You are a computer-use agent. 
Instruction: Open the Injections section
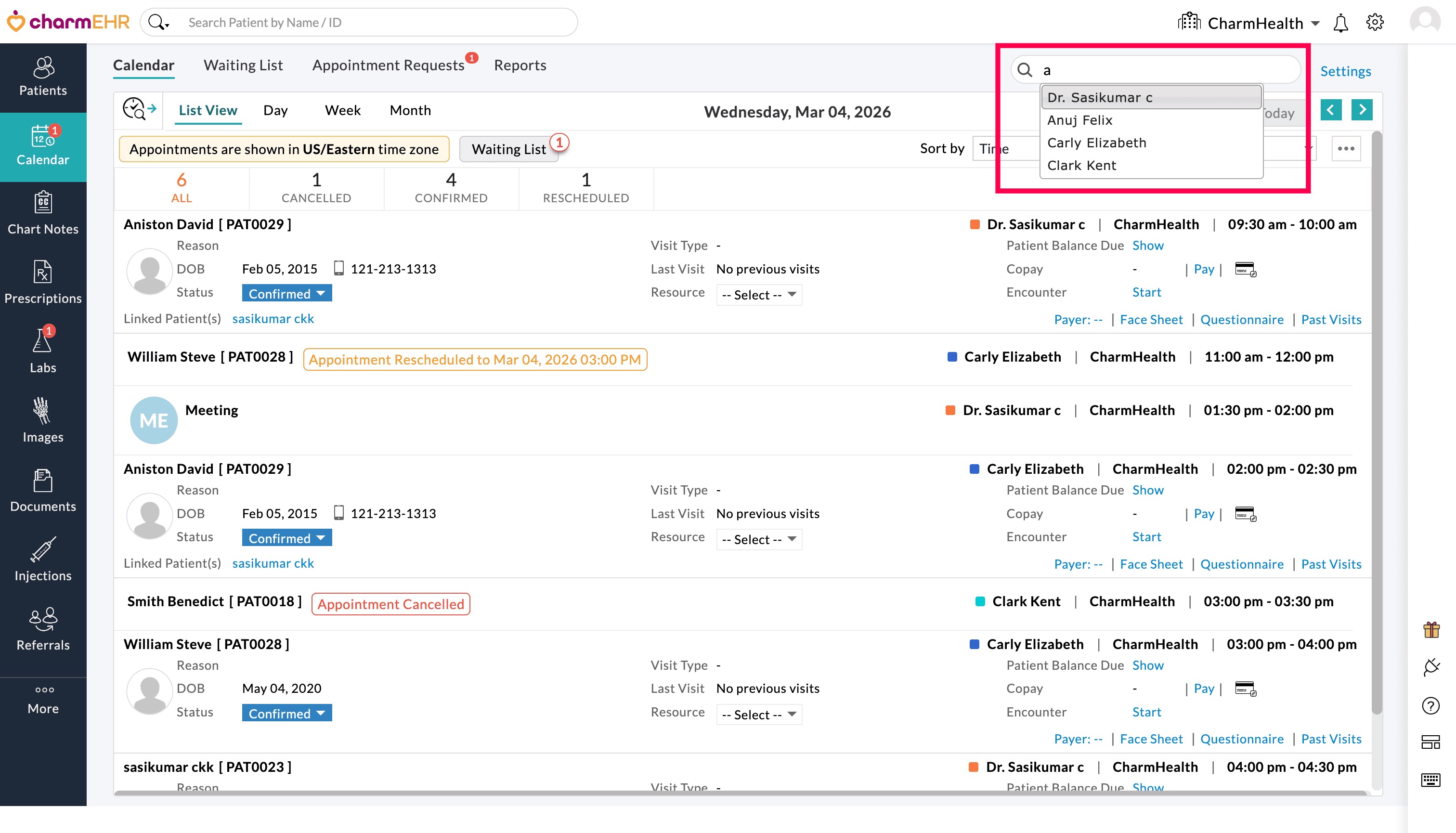pos(43,560)
